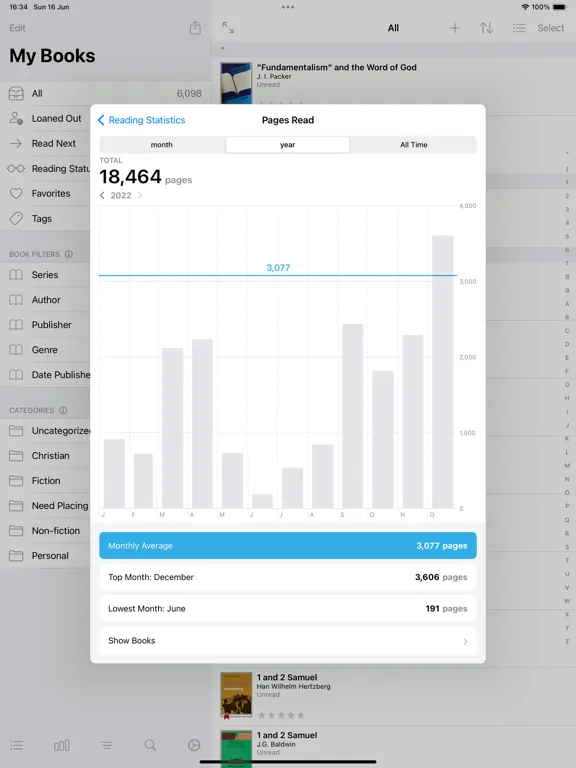The height and width of the screenshot is (768, 576).
Task: Tap Select in top right
Action: click(551, 28)
